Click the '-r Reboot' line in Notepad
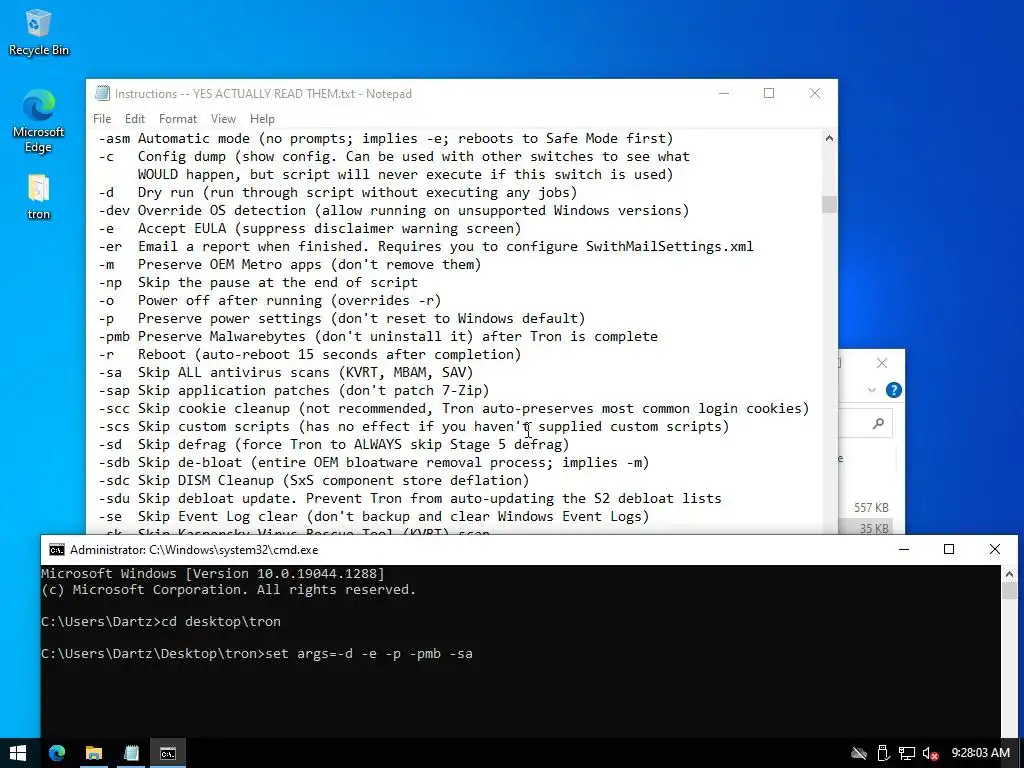Image resolution: width=1024 pixels, height=768 pixels. (x=310, y=355)
